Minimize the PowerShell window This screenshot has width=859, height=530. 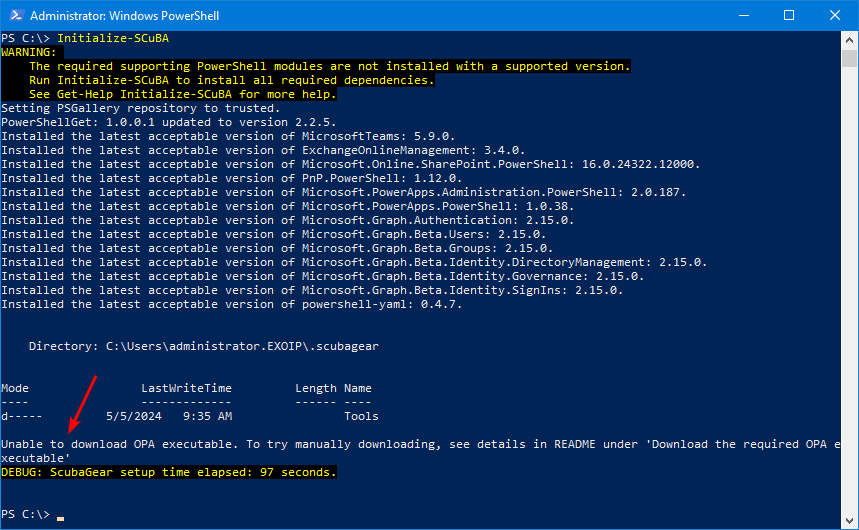[743, 16]
